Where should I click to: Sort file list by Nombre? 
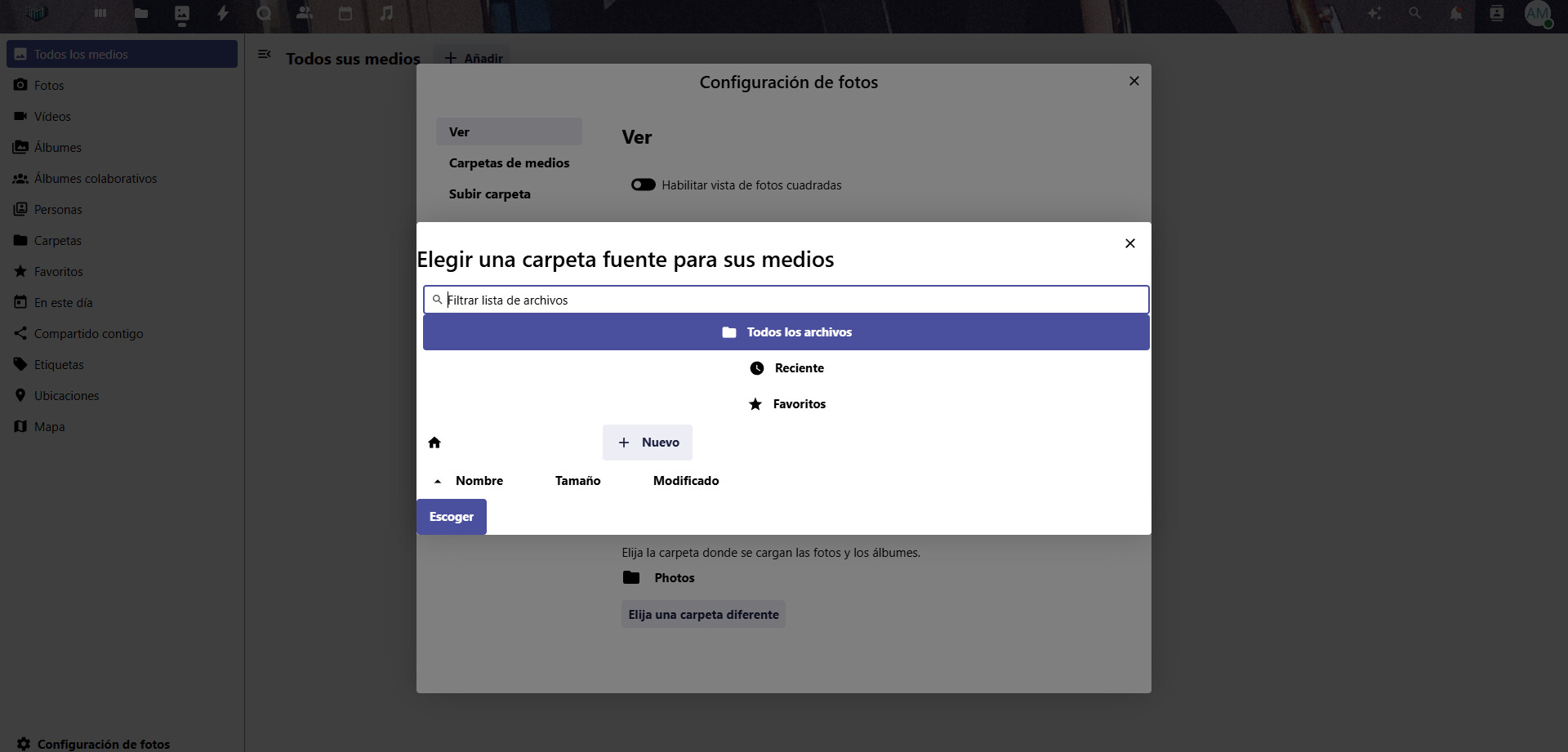point(479,481)
